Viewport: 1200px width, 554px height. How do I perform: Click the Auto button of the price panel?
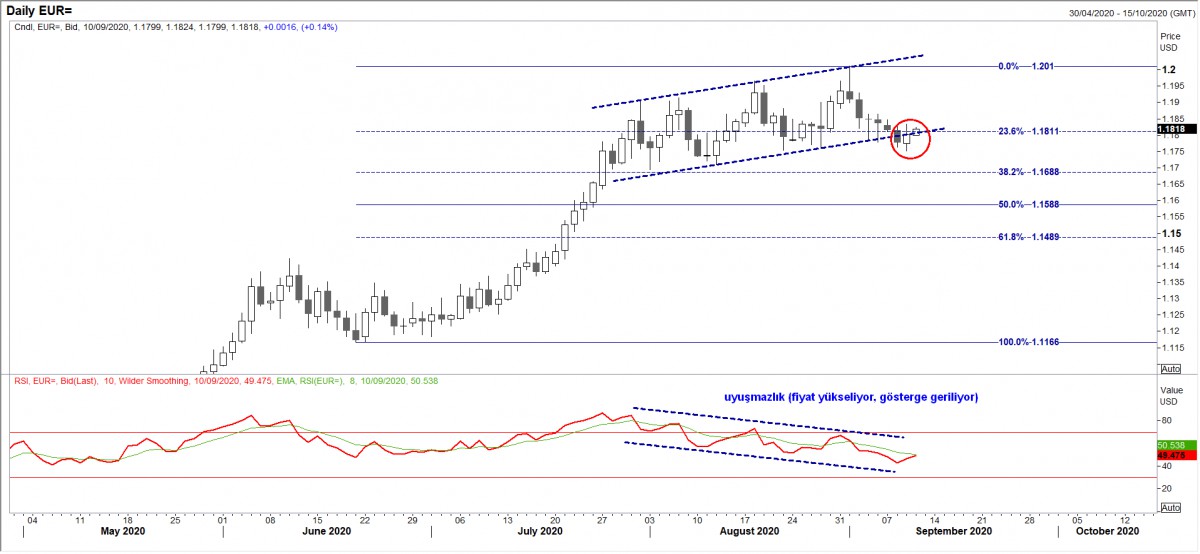(1169, 368)
